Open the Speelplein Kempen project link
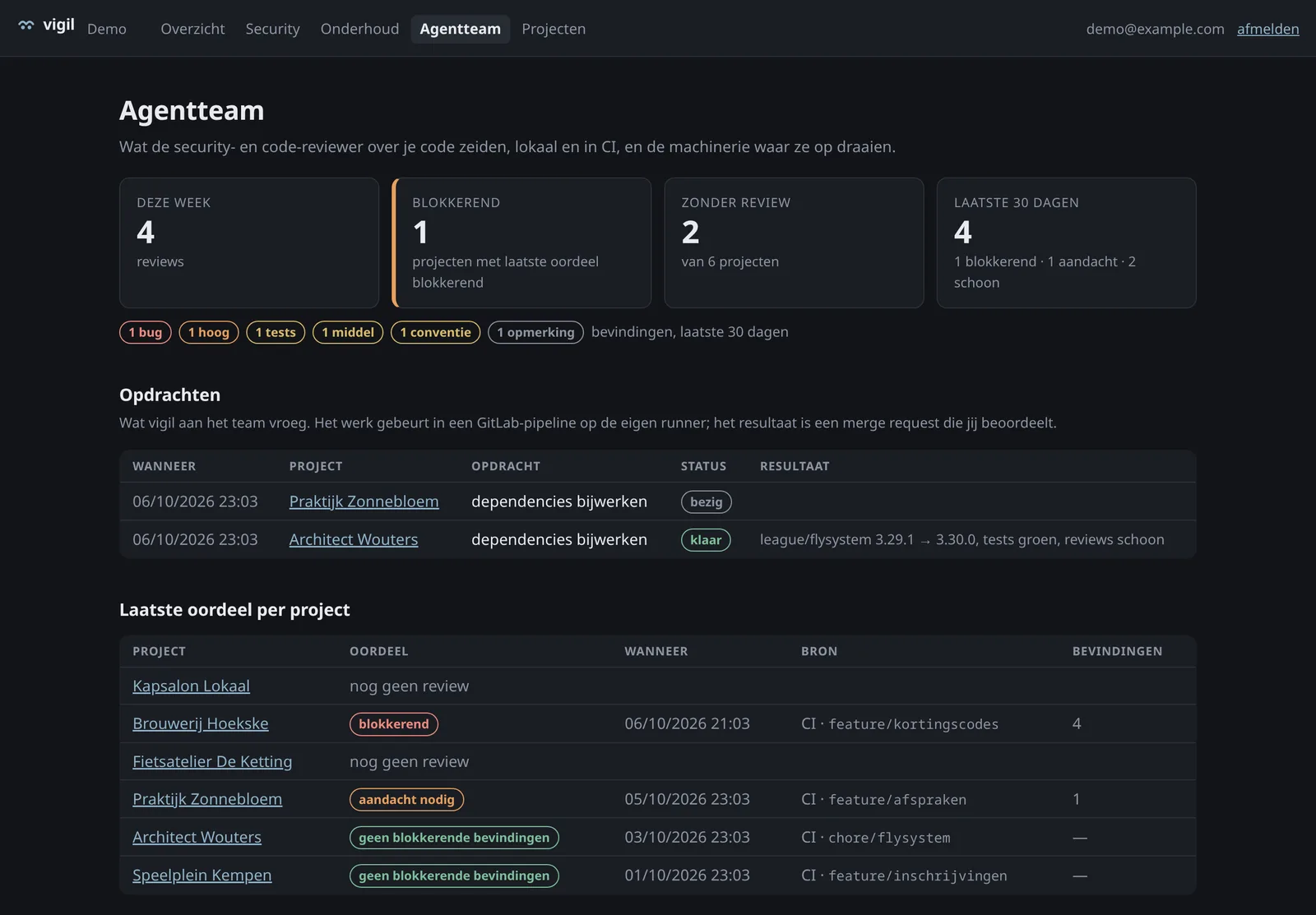Image resolution: width=1316 pixels, height=915 pixels. tap(202, 875)
